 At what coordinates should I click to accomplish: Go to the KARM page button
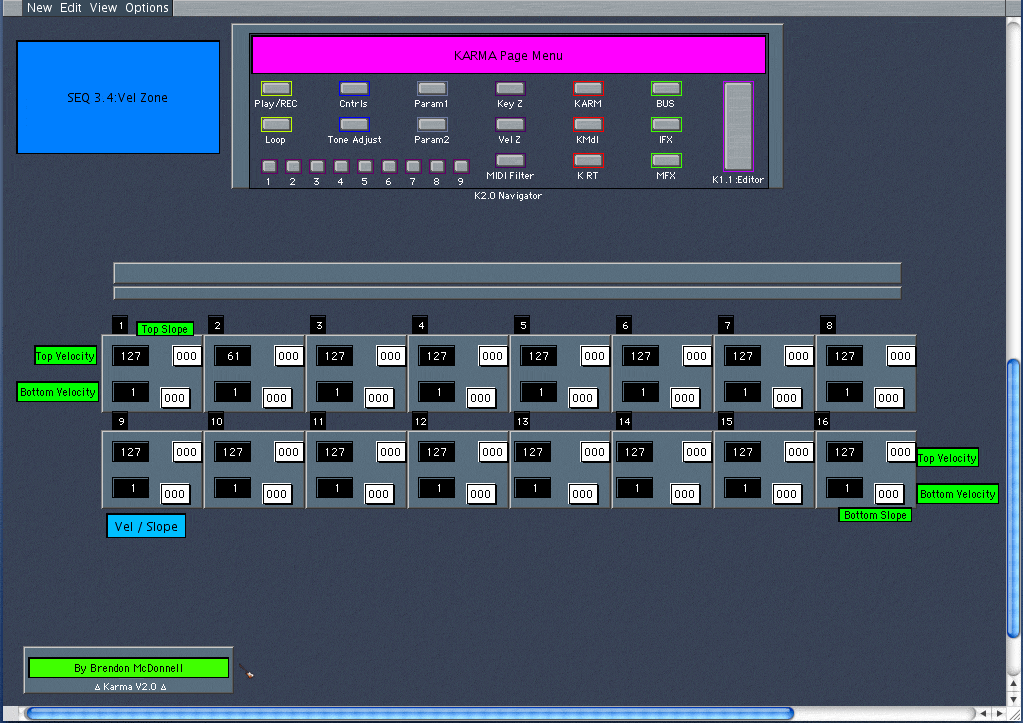(588, 89)
